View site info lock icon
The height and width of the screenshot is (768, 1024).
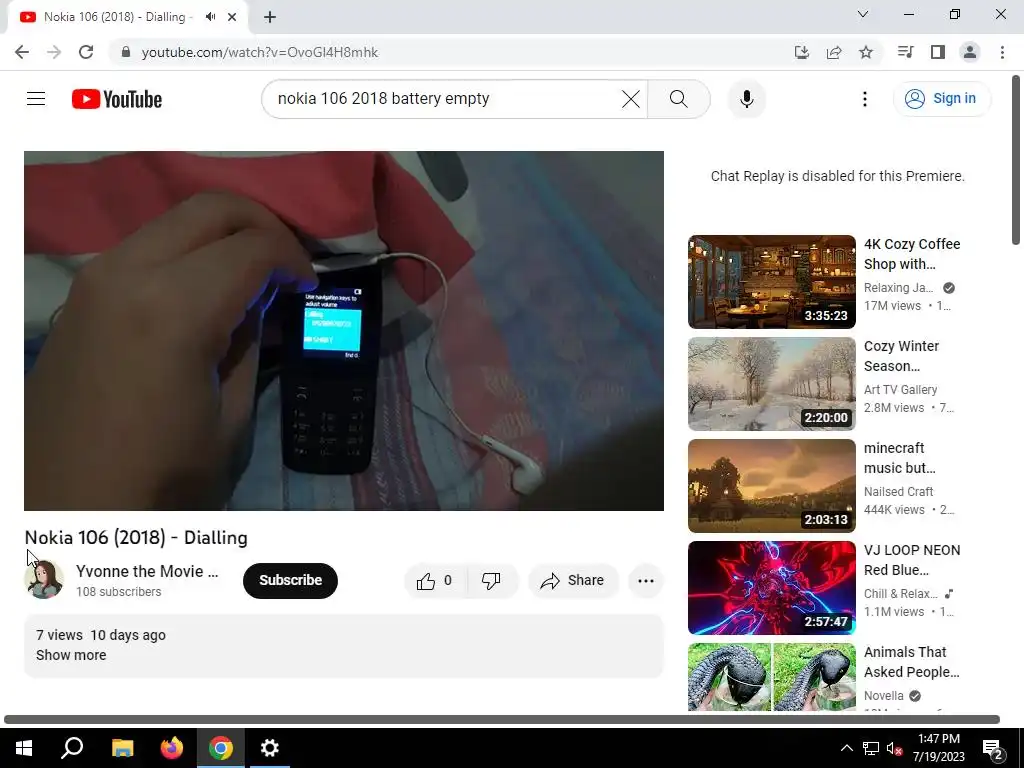coord(126,52)
